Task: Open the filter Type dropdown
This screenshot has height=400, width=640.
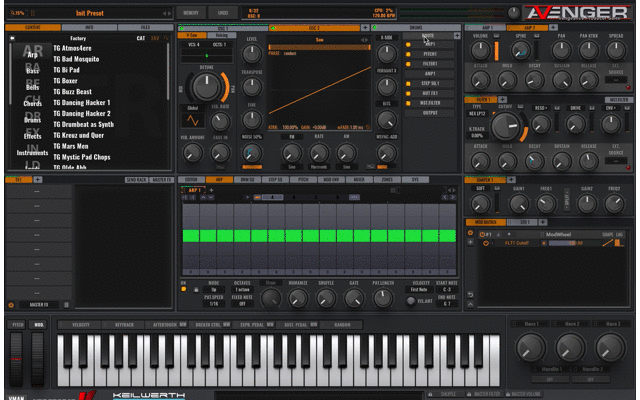Action: (477, 113)
